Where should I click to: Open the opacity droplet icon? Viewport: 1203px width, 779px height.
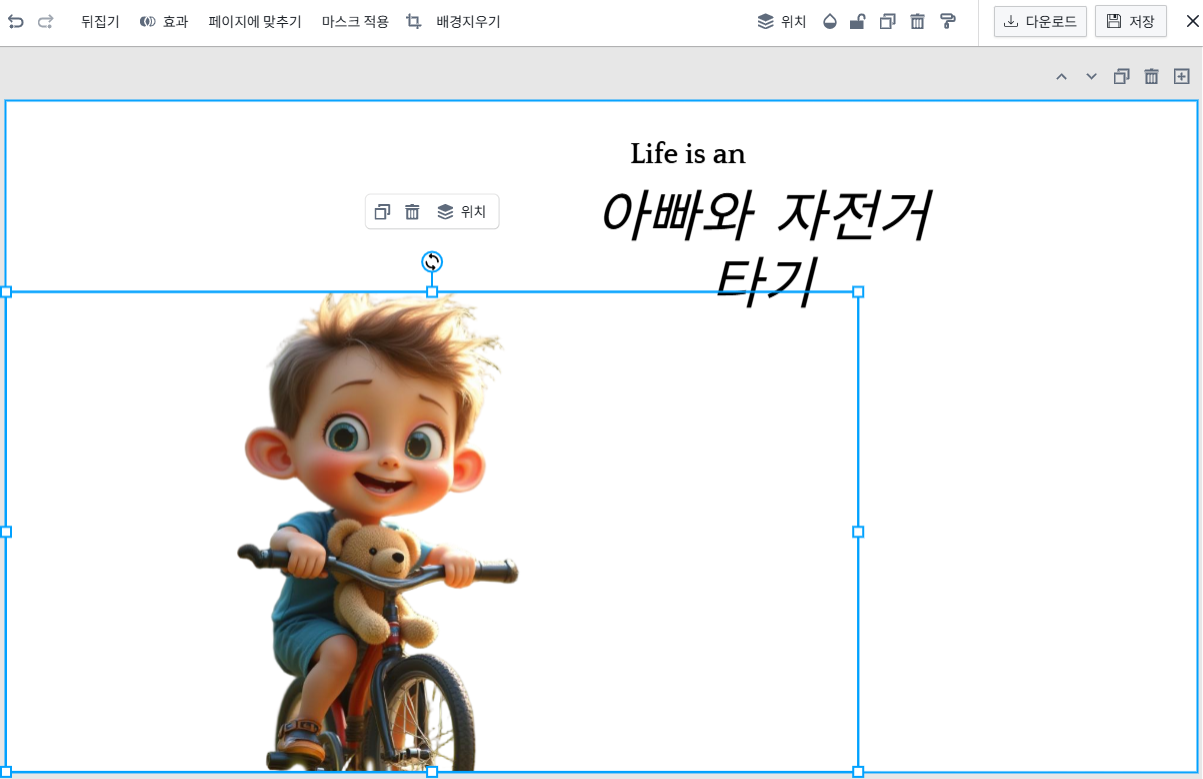(x=829, y=21)
